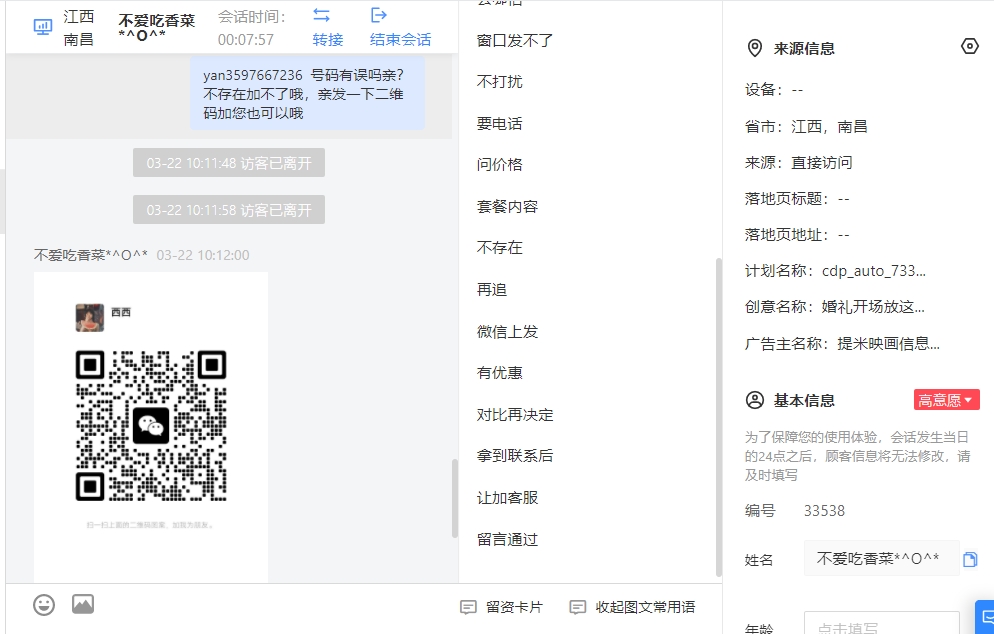Select quick phrase 窗口发不了
Screen dimensions: 994x634
point(515,41)
